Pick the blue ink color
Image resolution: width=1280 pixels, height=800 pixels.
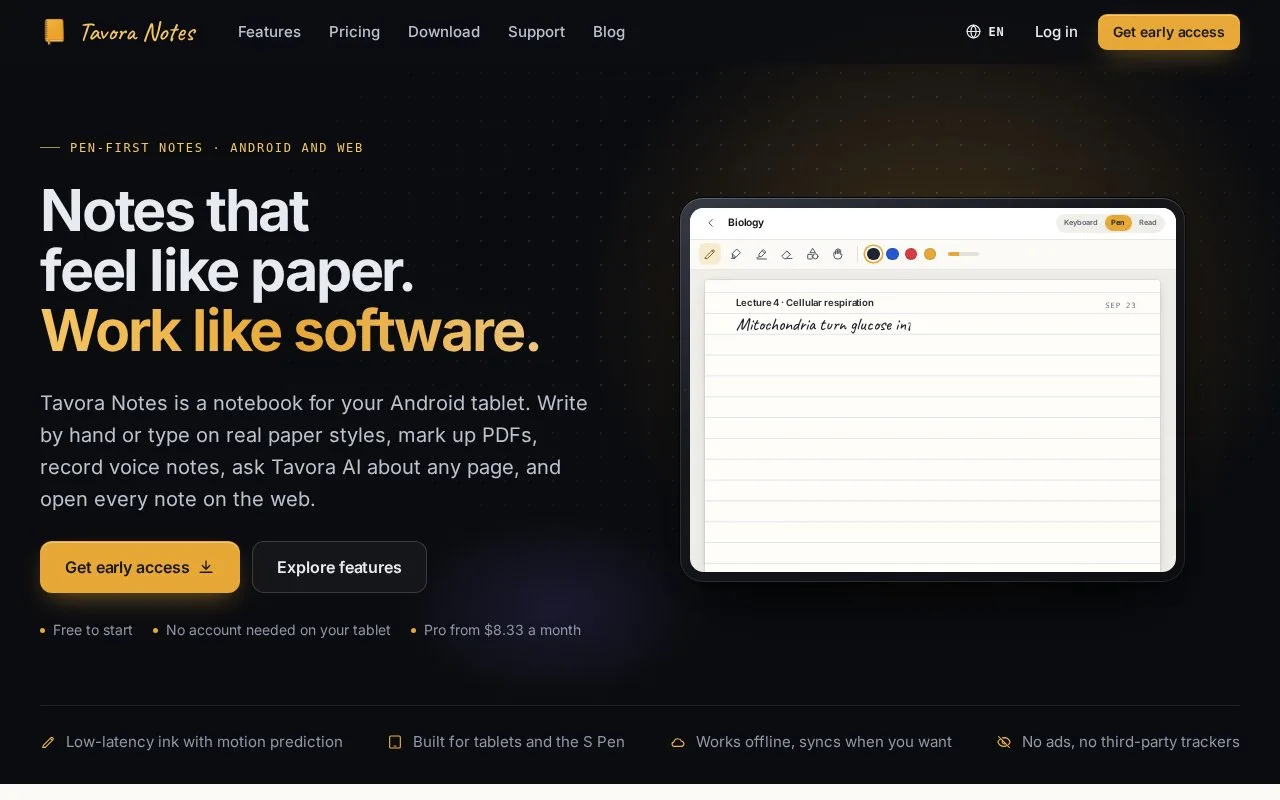click(892, 254)
